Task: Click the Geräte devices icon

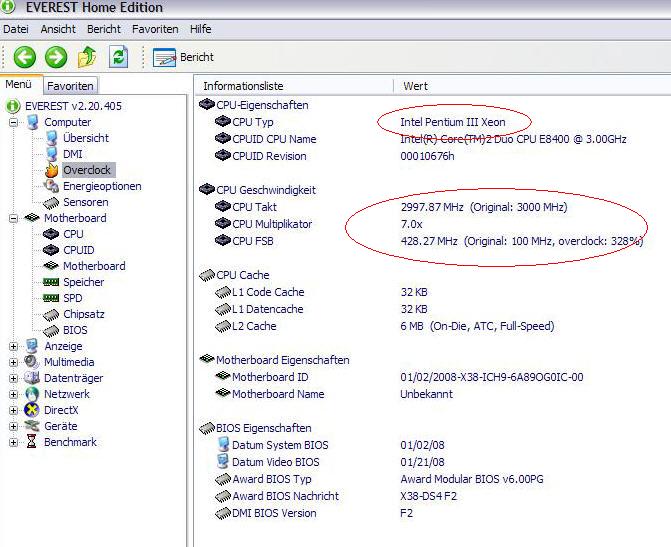Action: click(x=32, y=426)
